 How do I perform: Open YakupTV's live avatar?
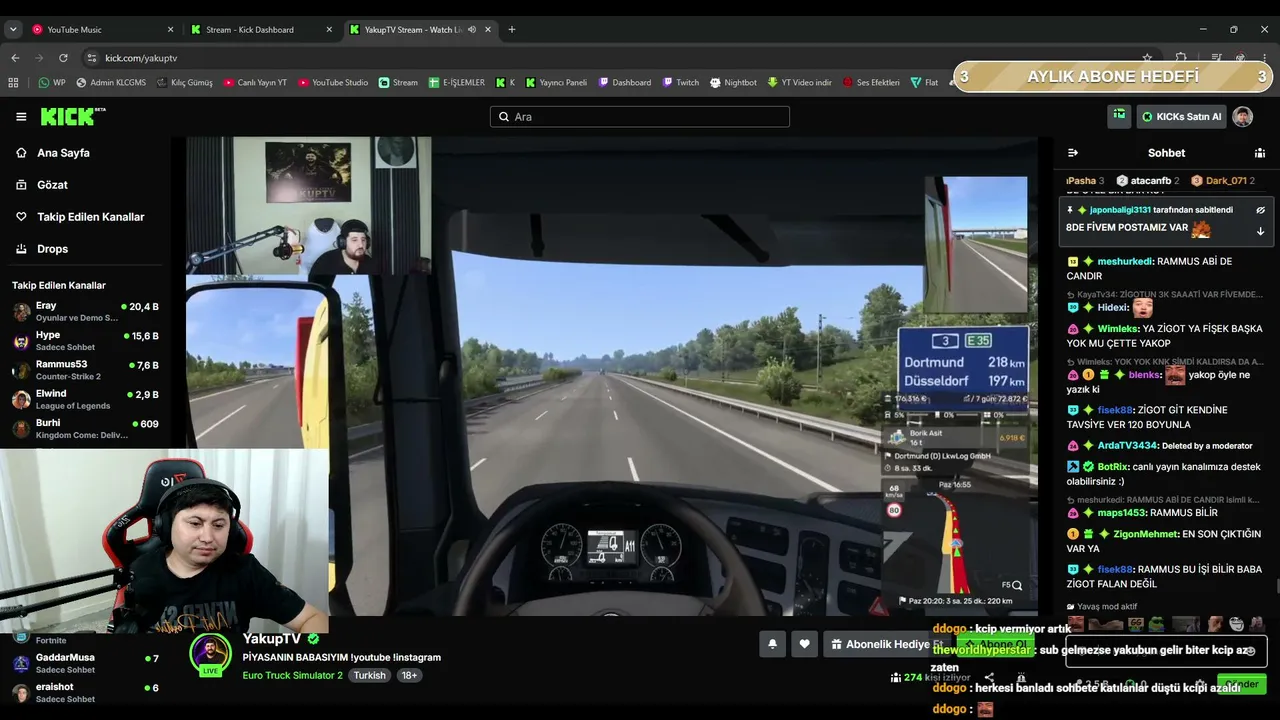coord(210,655)
